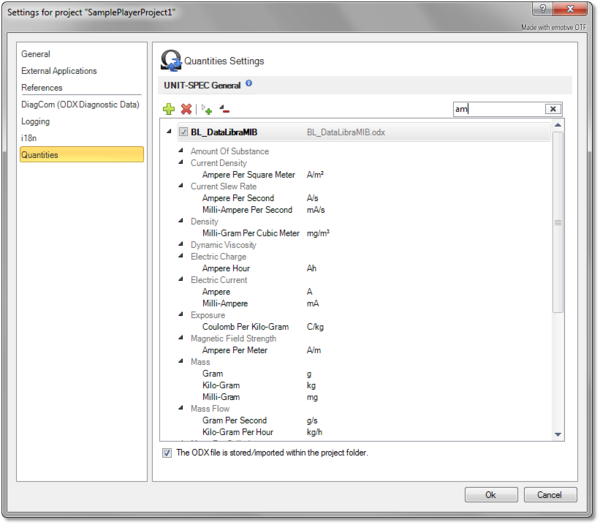
Task: Collapse the Mass Flow group
Action: tap(181, 409)
